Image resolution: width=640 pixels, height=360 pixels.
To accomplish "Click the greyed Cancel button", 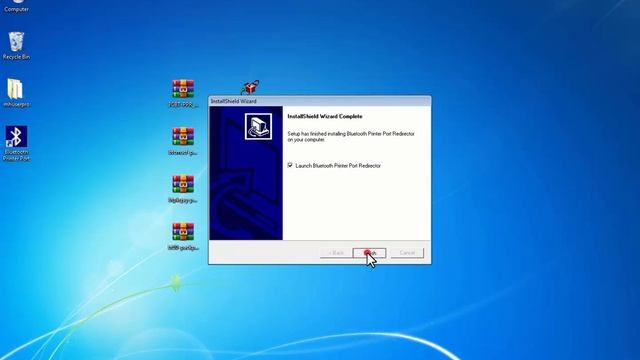I will click(x=407, y=253).
